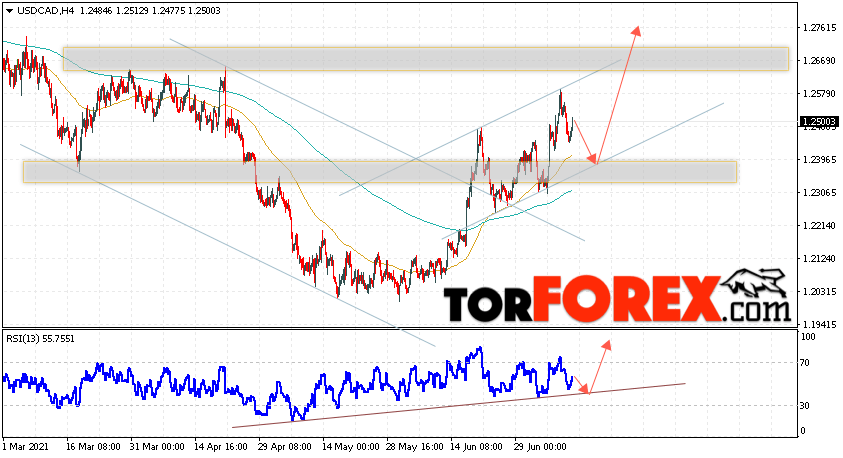Click the RSI level 0 label
The image size is (843, 458).
point(803,431)
